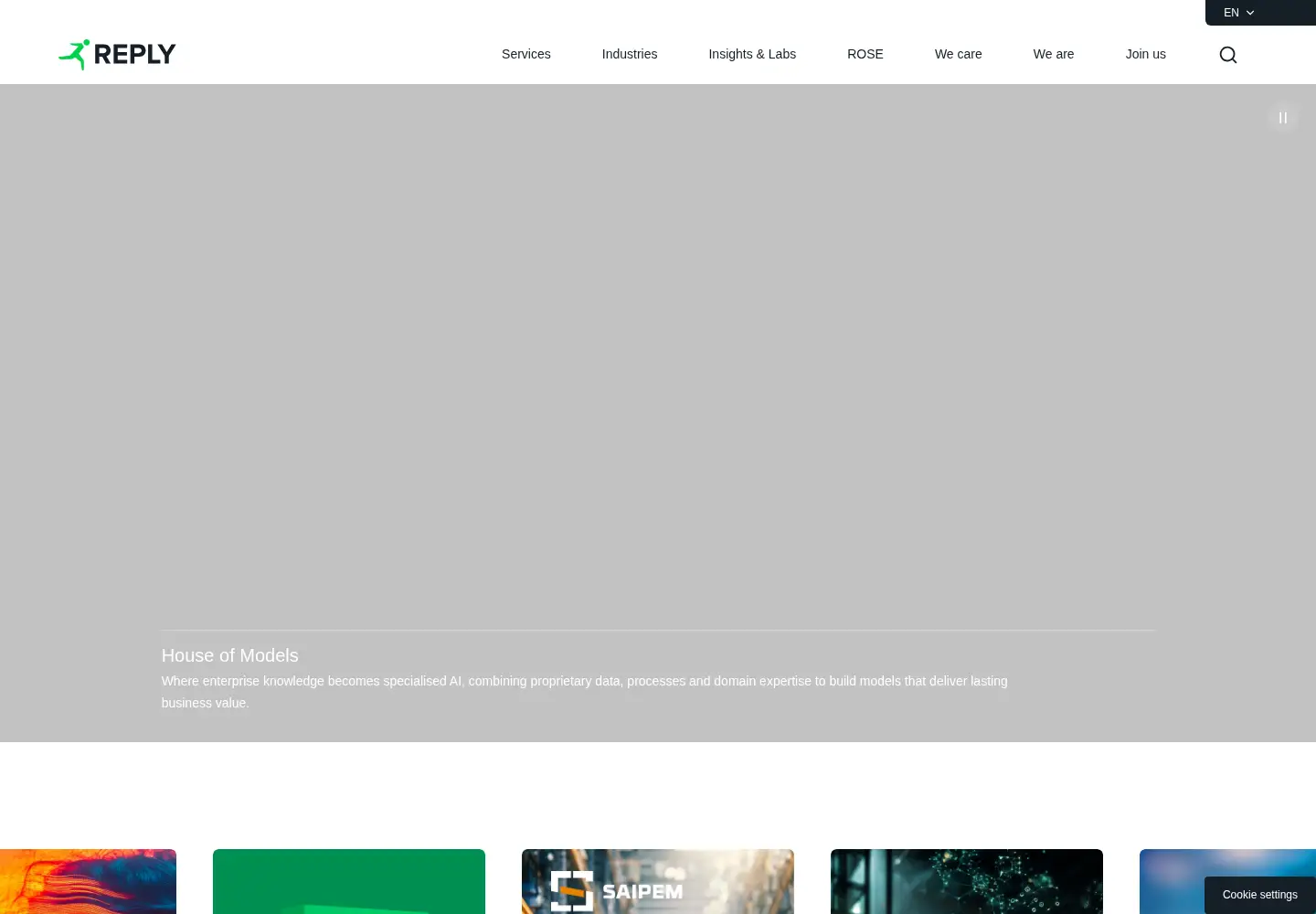Screen dimensions: 1316x914
Task: Click the House of Models description text
Action: point(585,692)
